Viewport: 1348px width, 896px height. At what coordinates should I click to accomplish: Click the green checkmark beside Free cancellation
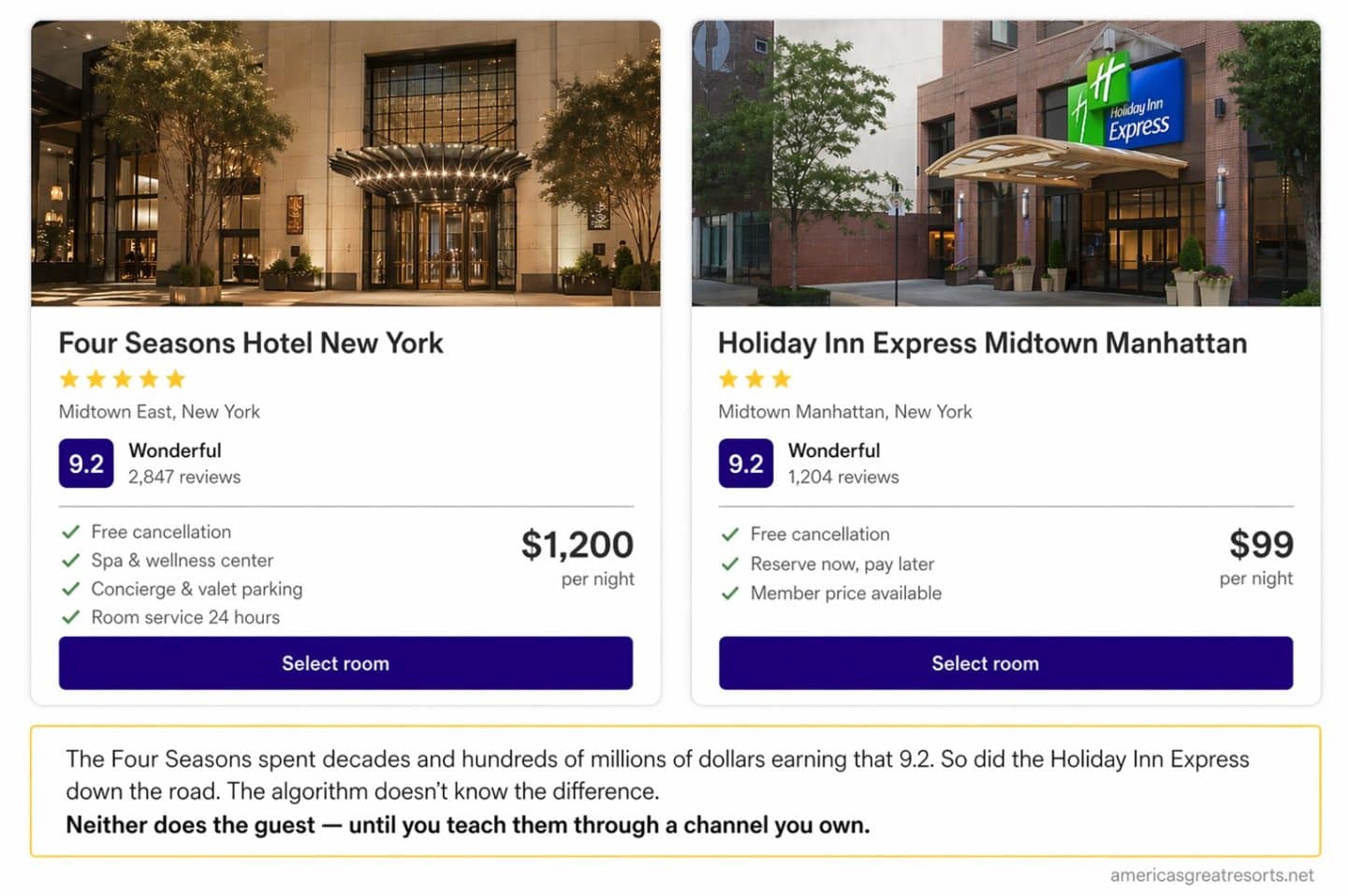(x=73, y=532)
